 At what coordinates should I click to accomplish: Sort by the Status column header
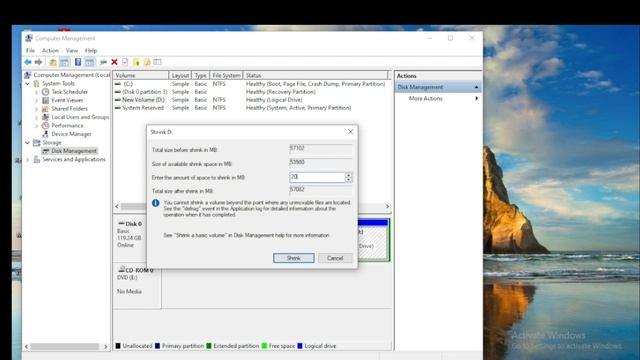tap(316, 76)
